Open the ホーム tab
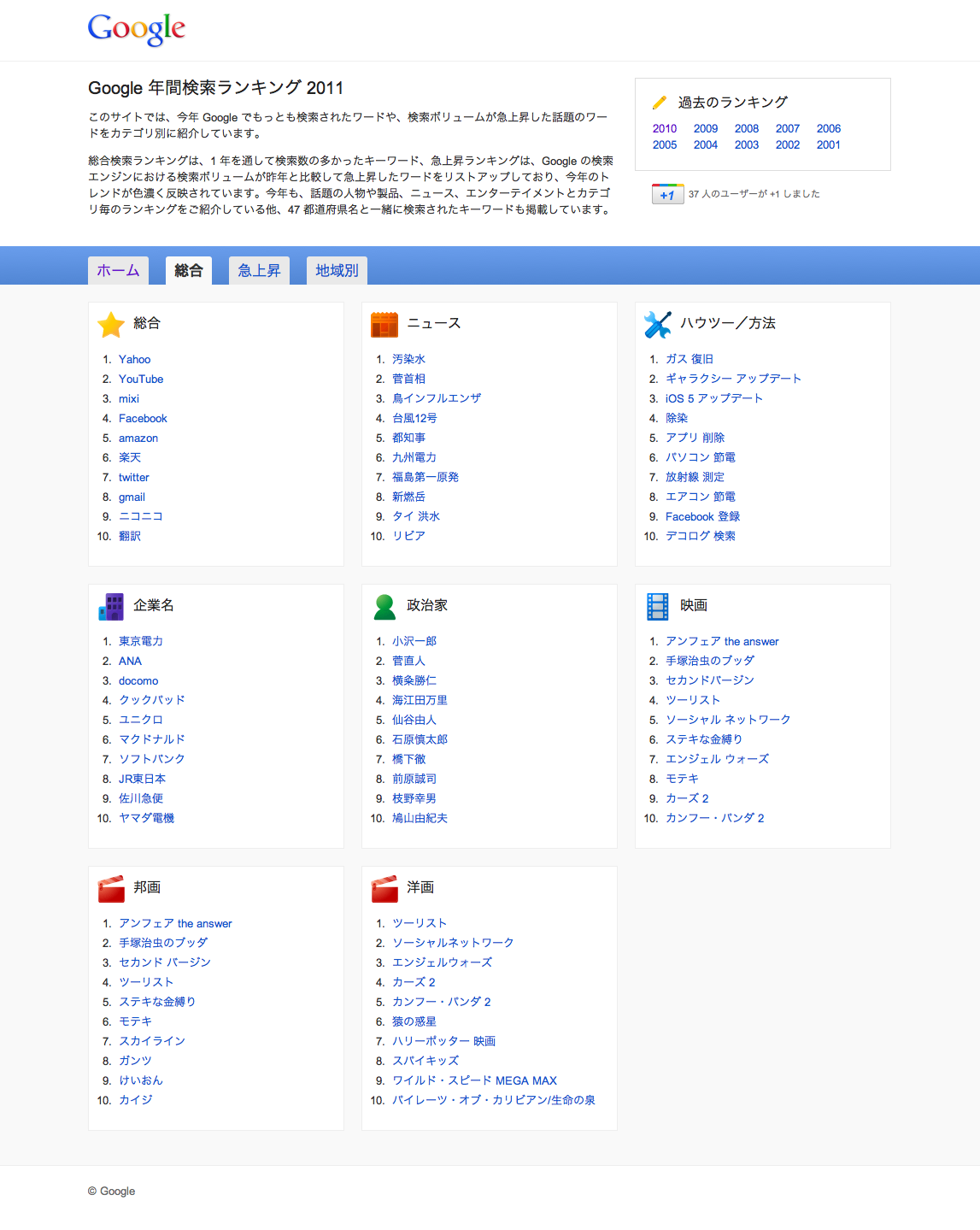The width and height of the screenshot is (980, 1230). [118, 270]
